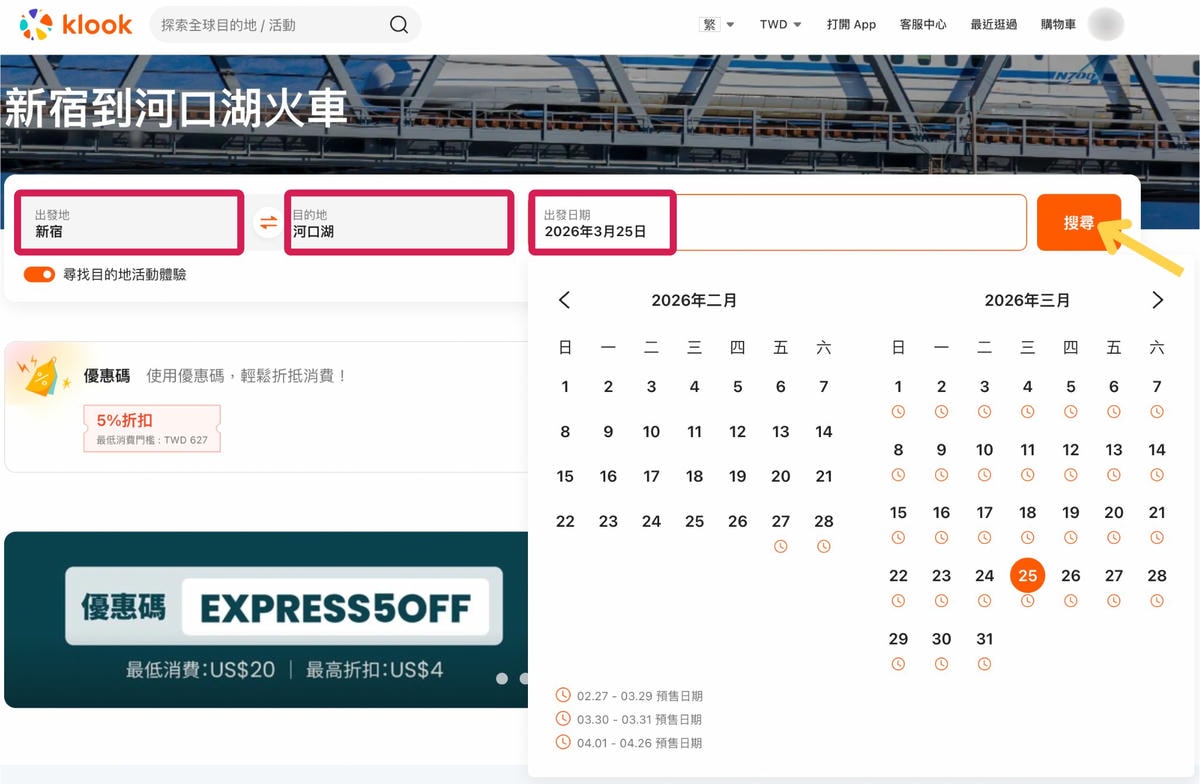Click the 目的地 河口湖 field
Image resolution: width=1200 pixels, height=784 pixels.
[x=400, y=222]
